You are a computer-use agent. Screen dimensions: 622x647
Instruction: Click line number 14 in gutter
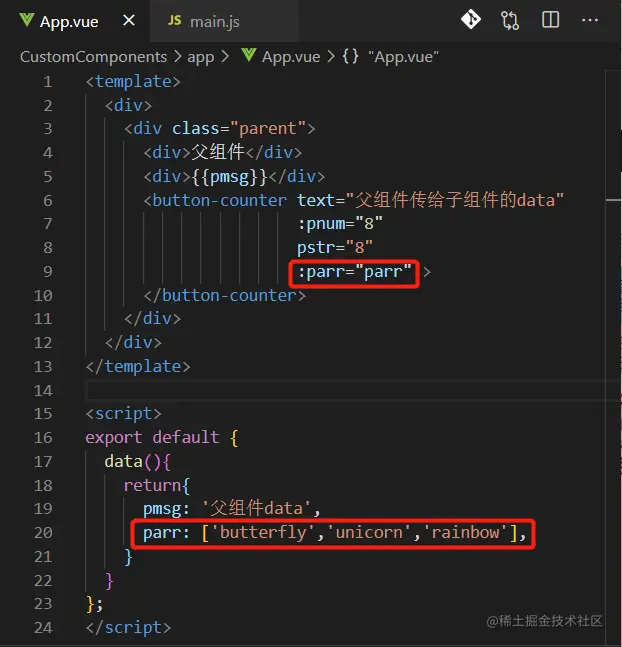43,390
